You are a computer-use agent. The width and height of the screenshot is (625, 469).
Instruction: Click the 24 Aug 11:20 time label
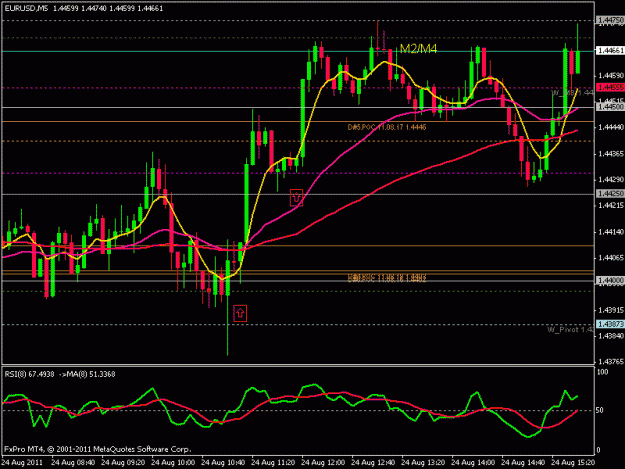[x=273, y=463]
